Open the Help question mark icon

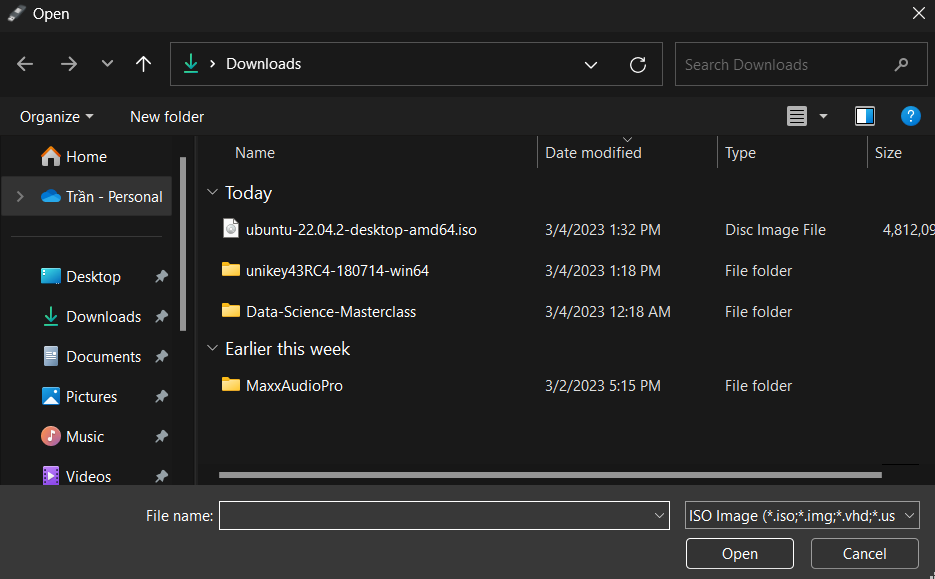pyautogui.click(x=910, y=116)
